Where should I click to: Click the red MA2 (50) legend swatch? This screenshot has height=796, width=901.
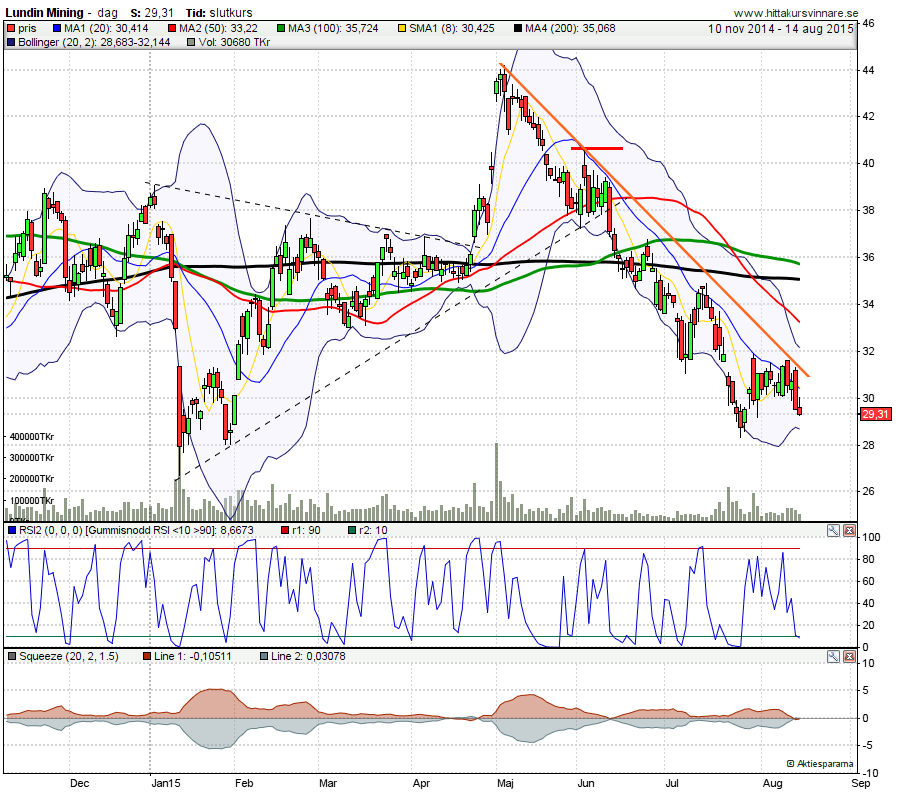[172, 28]
